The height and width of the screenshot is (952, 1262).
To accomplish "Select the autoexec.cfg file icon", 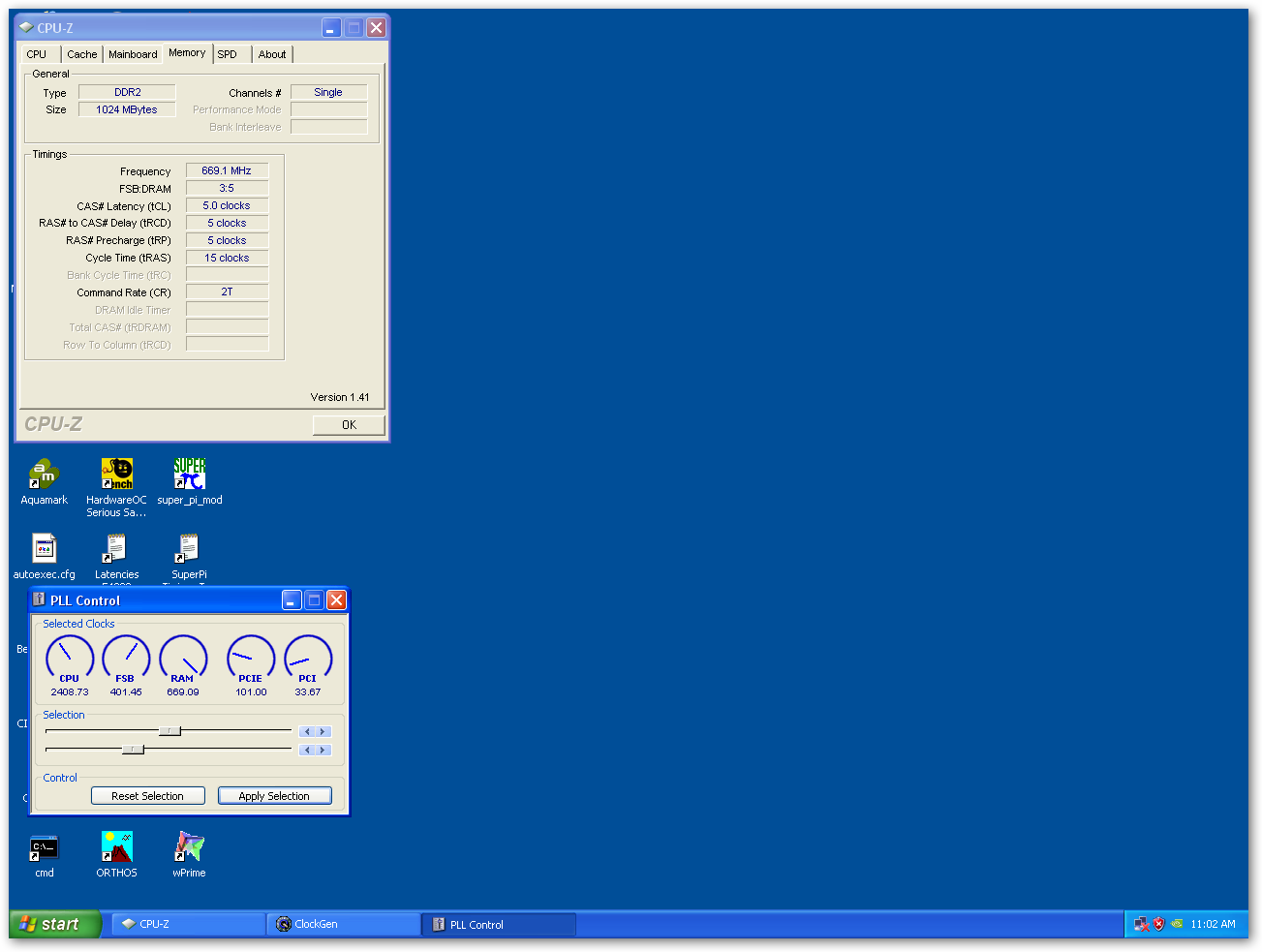I will tap(45, 548).
